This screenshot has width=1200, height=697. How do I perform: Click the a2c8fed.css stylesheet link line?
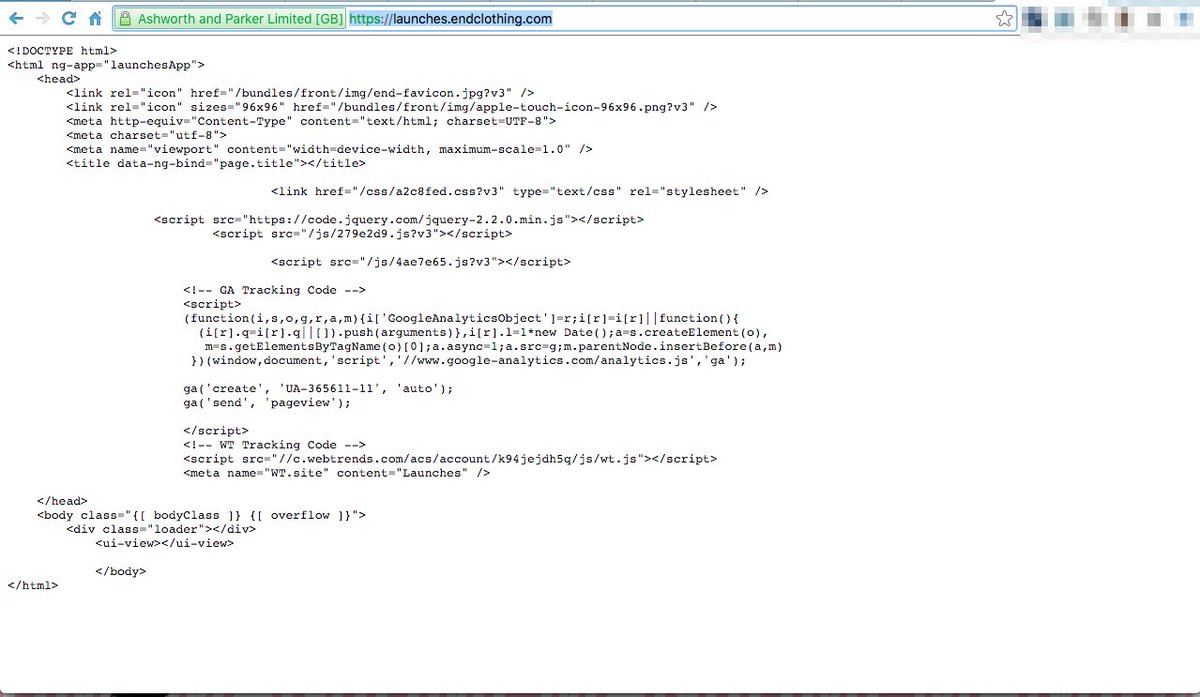pyautogui.click(x=520, y=191)
